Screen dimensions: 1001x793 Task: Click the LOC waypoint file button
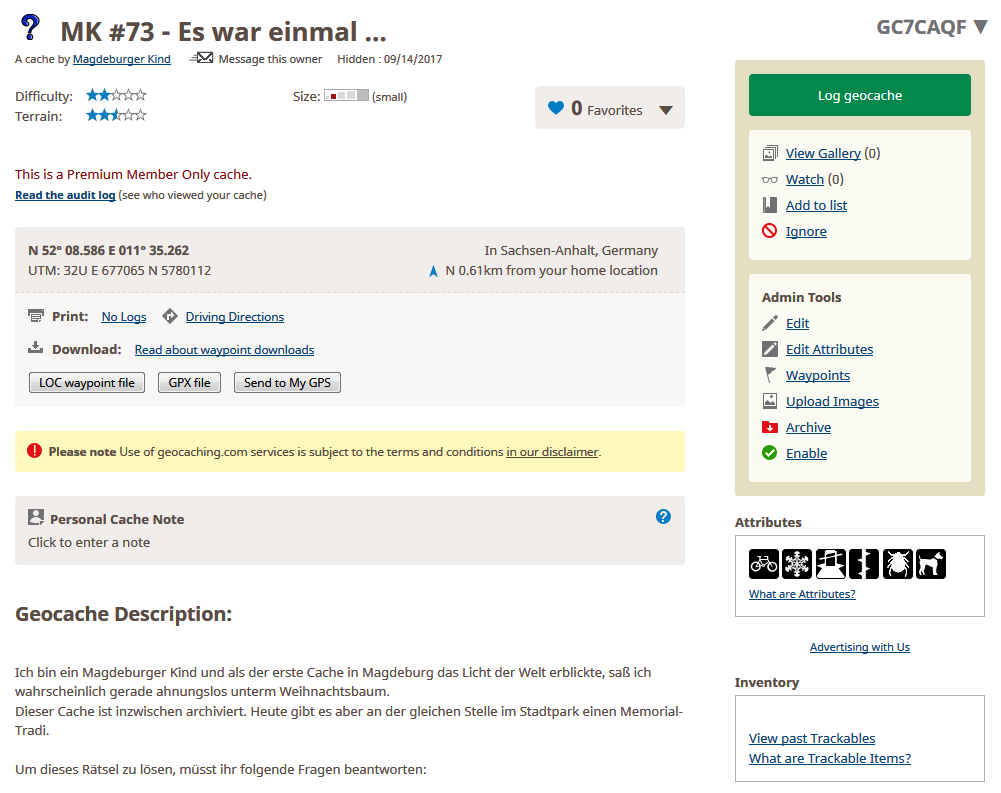tap(87, 382)
